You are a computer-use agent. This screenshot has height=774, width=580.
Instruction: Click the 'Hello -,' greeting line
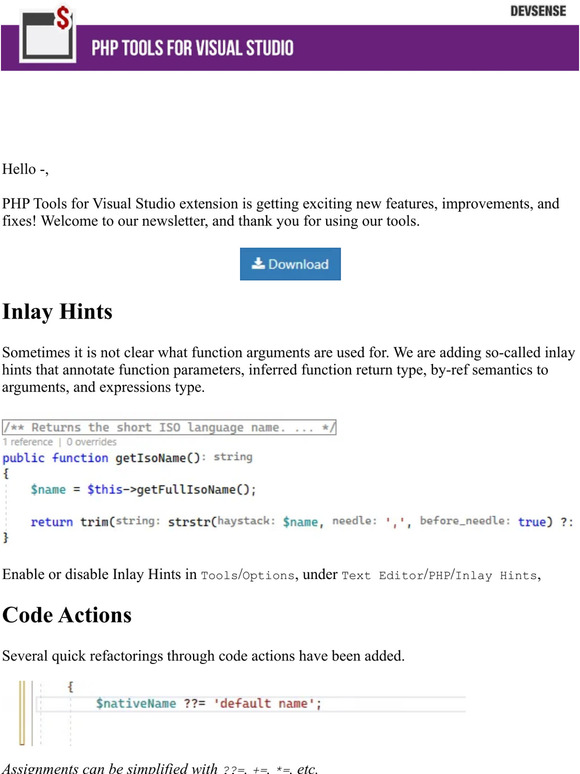tap(25, 169)
